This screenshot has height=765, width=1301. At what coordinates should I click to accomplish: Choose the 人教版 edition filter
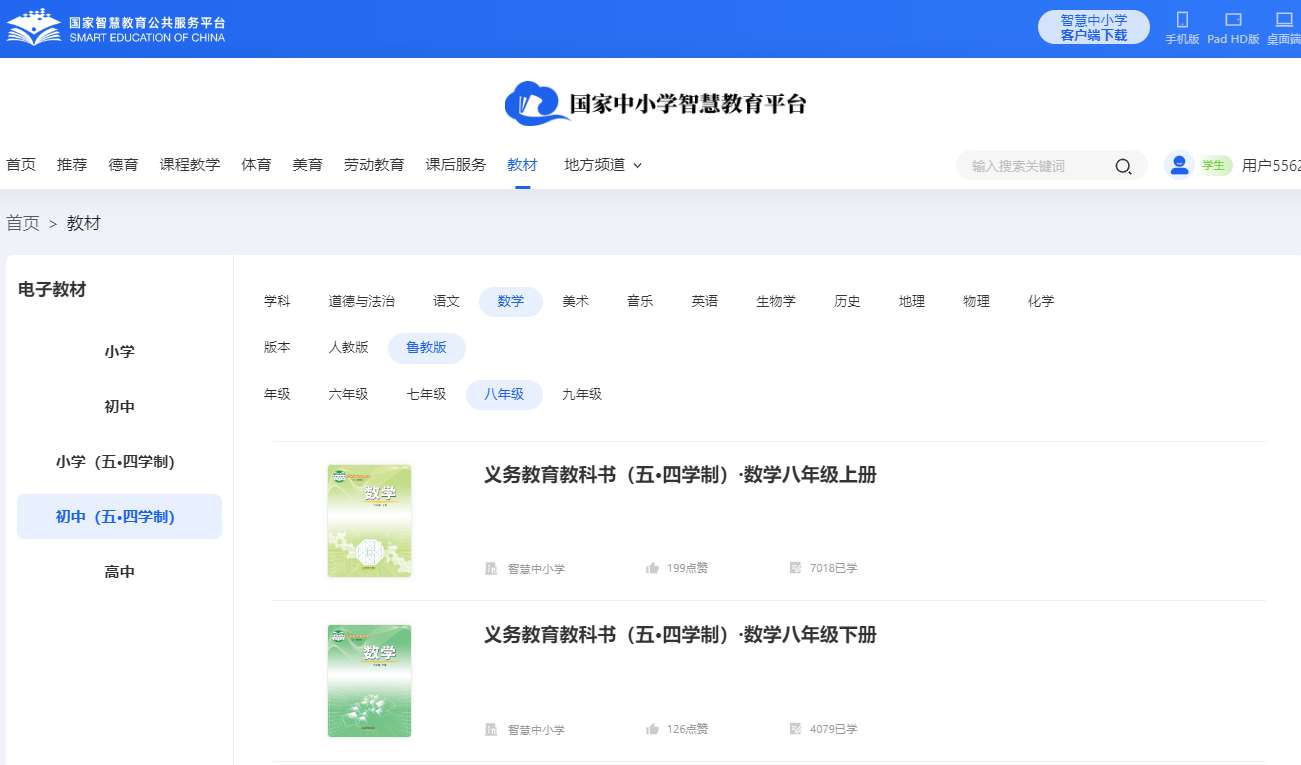349,347
